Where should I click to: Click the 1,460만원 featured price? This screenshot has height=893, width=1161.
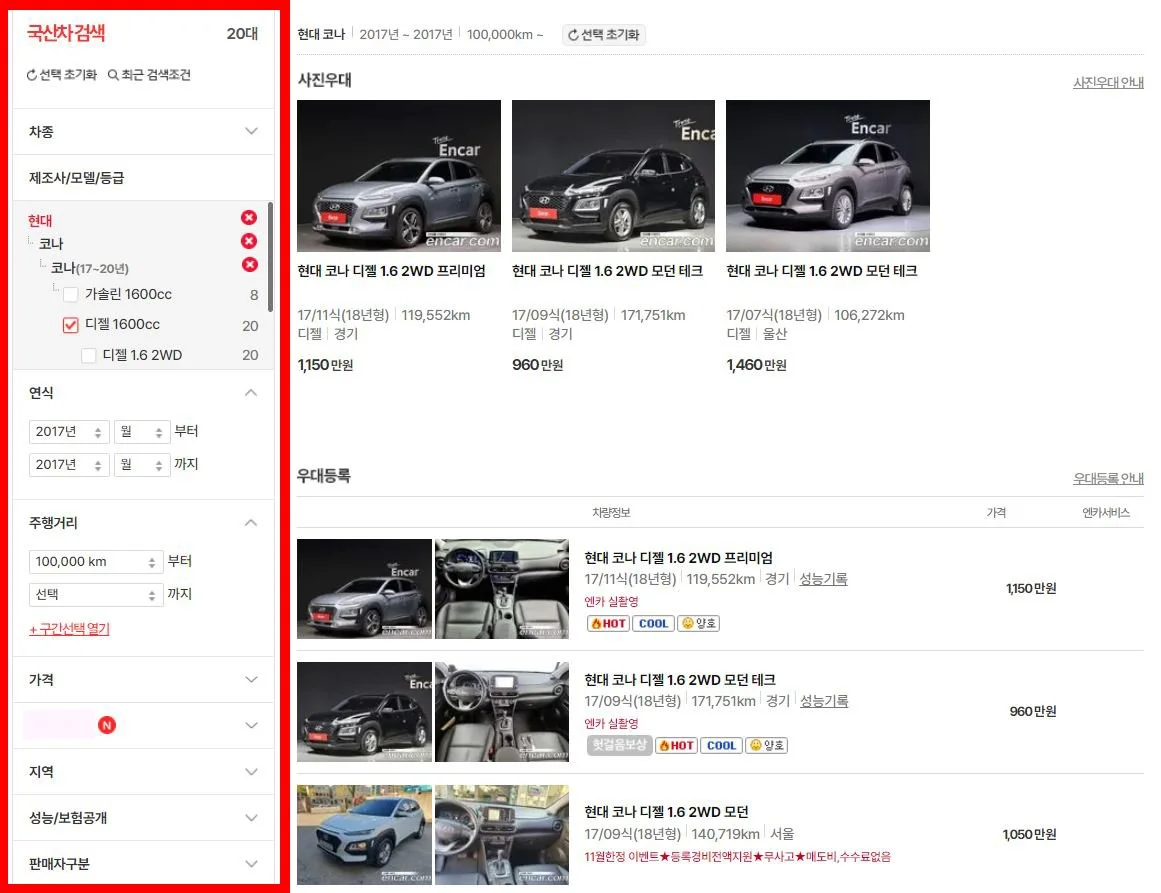756,365
